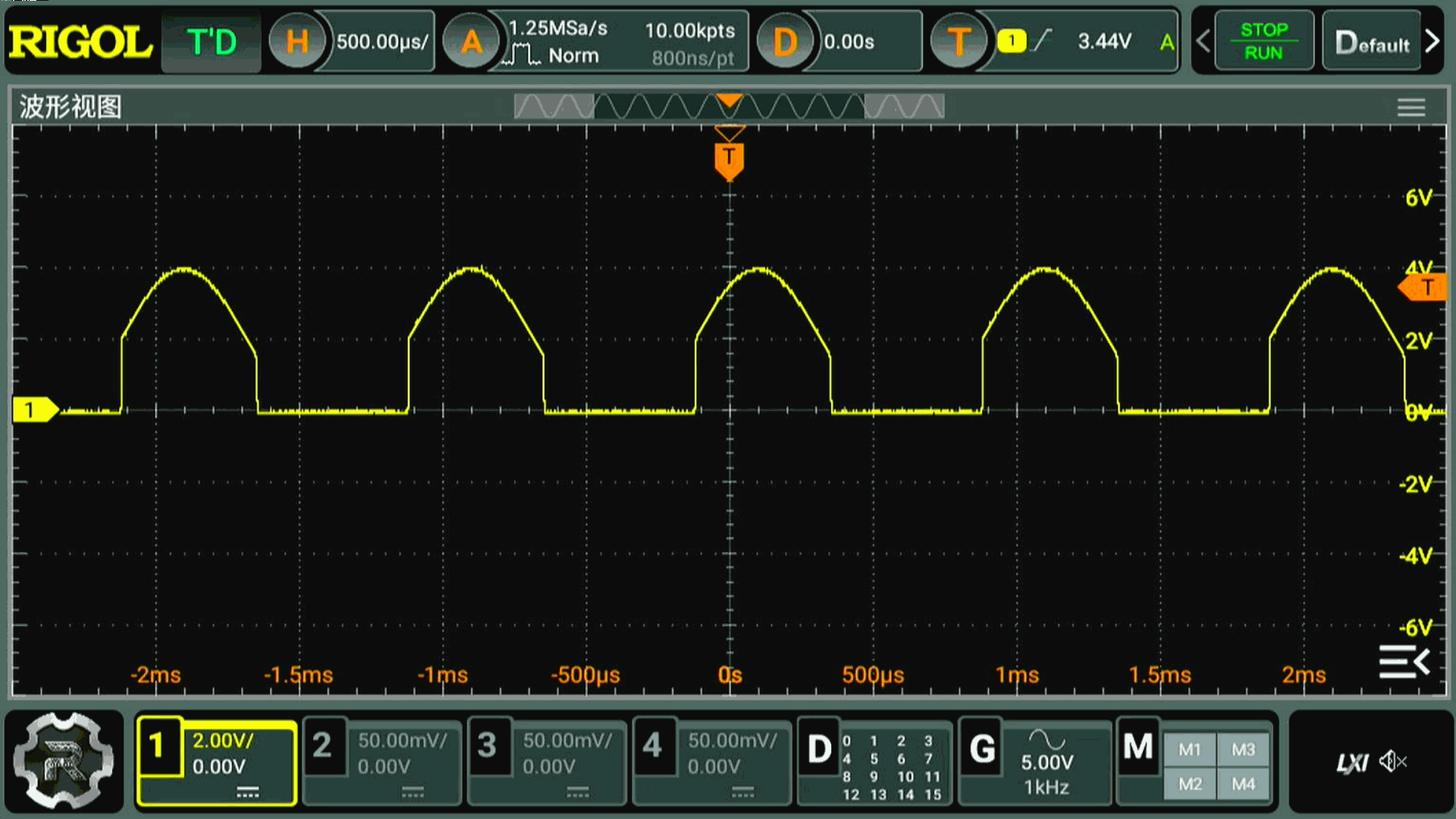Viewport: 1456px width, 819px height.
Task: Select math channel M4
Action: [1243, 784]
